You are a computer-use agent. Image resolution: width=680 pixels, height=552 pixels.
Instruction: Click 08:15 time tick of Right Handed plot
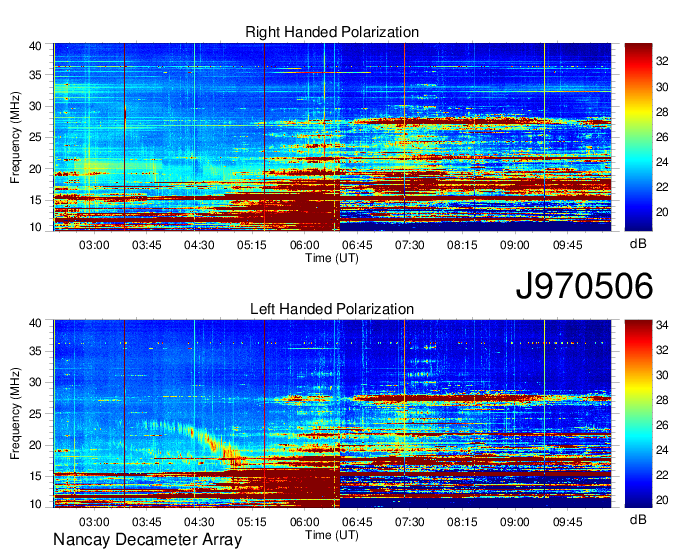(x=462, y=245)
